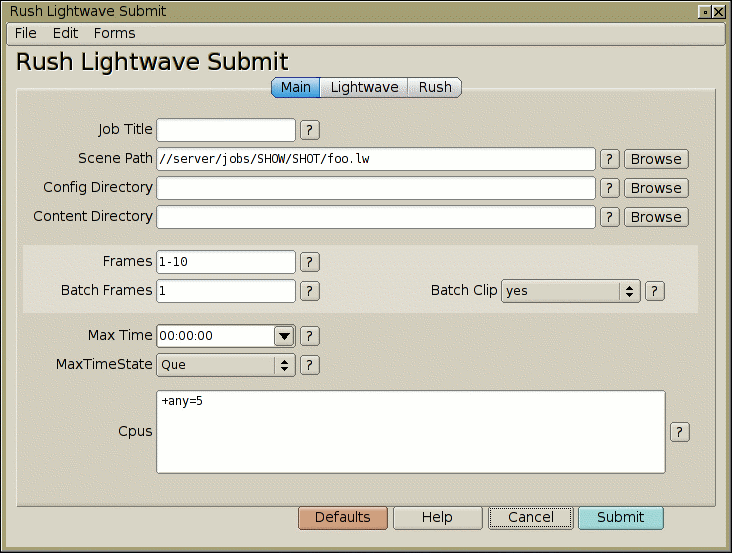This screenshot has width=732, height=553.
Task: Click the Job Title input field
Action: pos(226,130)
